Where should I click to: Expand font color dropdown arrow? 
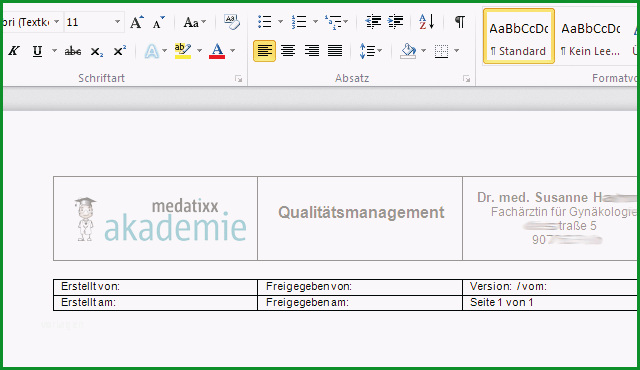coord(233,51)
